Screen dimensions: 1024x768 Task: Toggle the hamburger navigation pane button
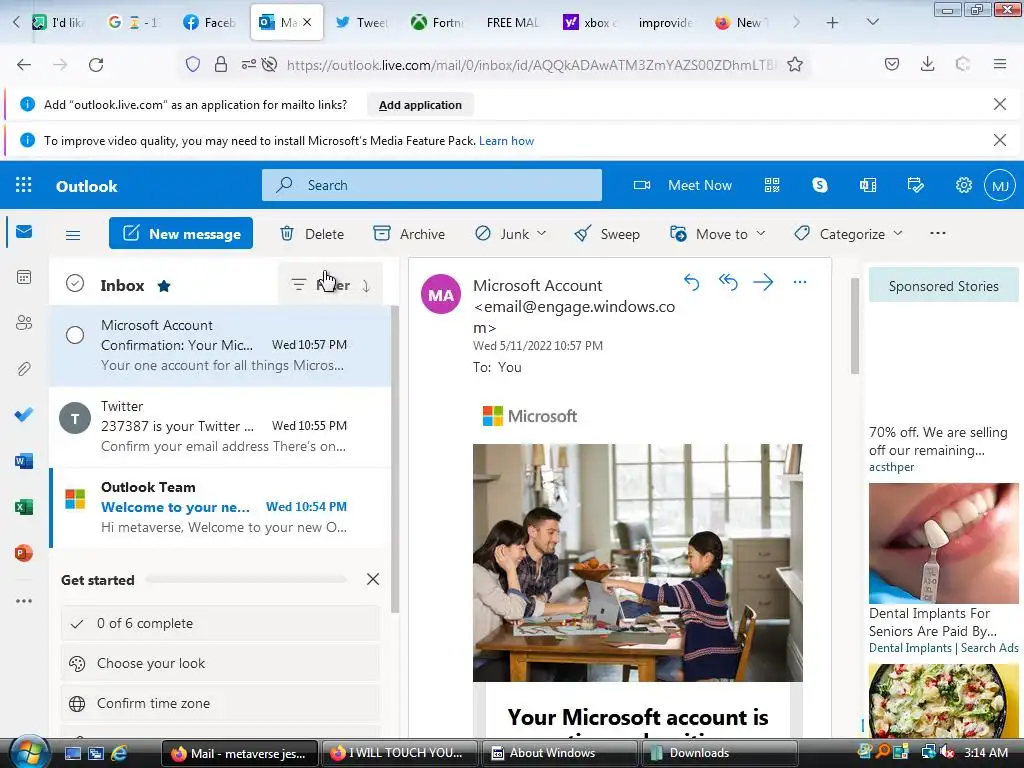coord(73,234)
